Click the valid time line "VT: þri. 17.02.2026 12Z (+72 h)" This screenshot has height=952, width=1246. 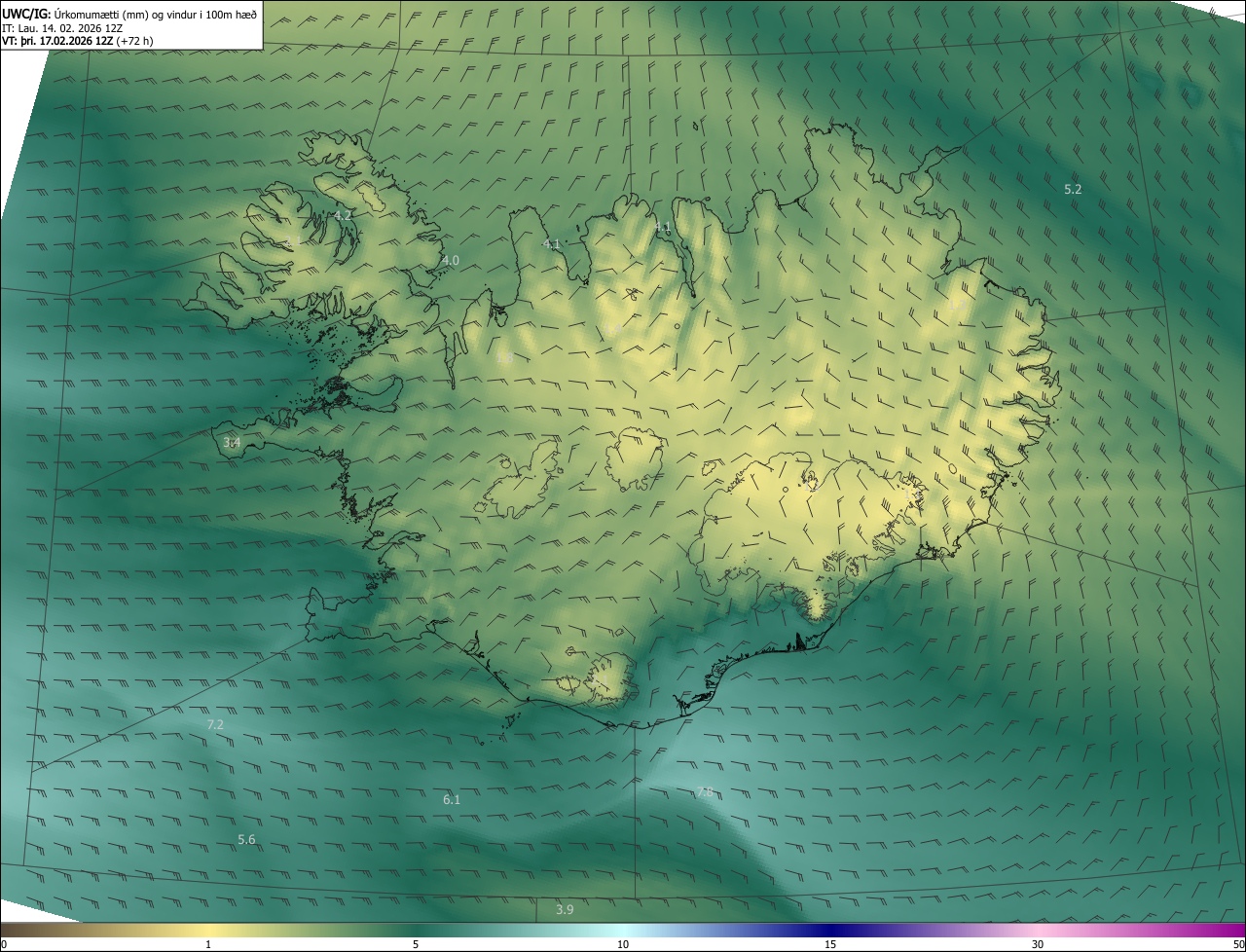tap(78, 41)
